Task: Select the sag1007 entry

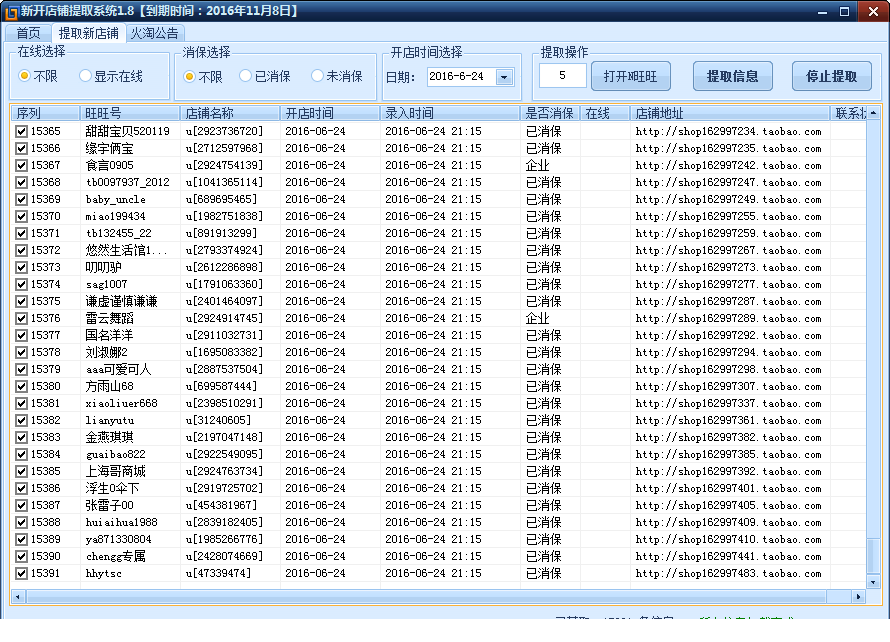Action: [x=106, y=284]
